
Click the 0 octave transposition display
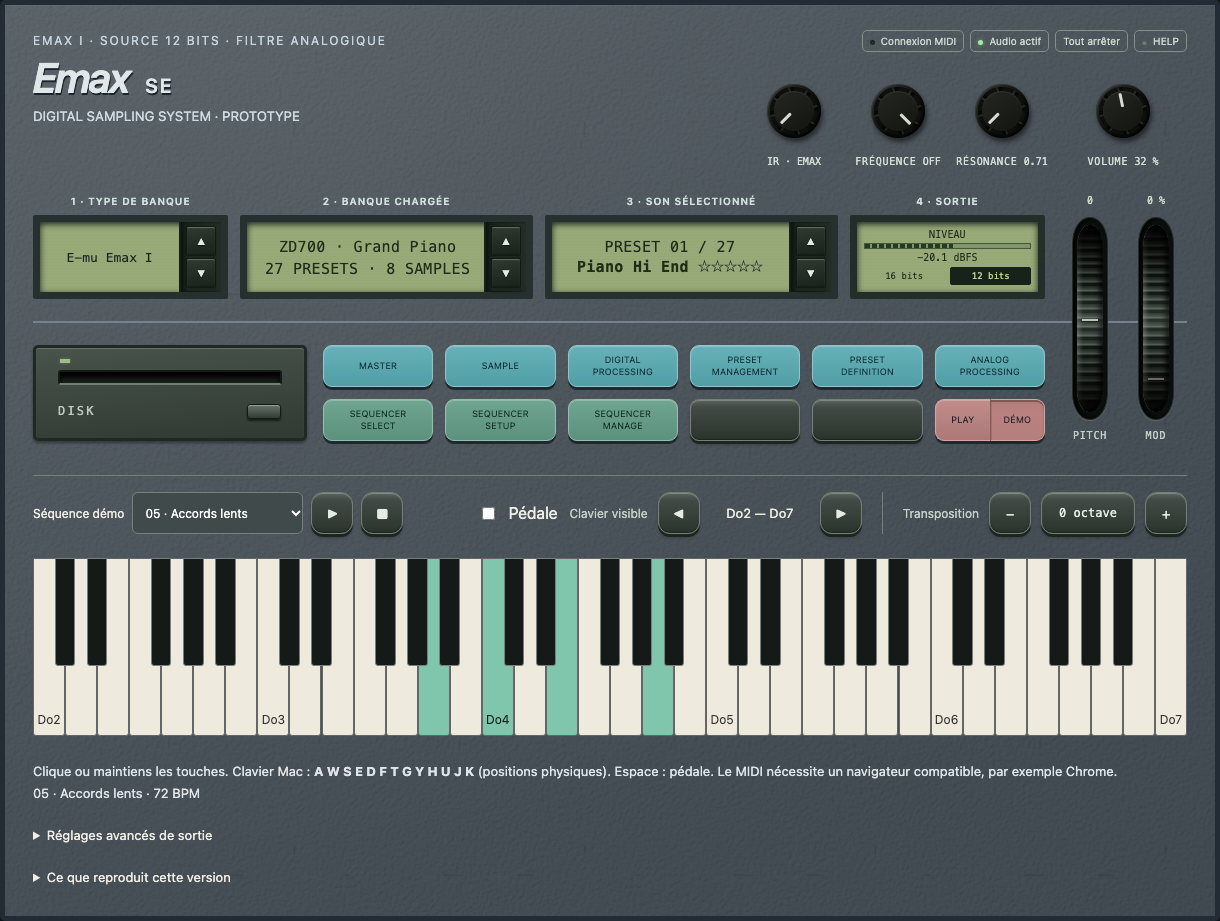click(x=1088, y=513)
